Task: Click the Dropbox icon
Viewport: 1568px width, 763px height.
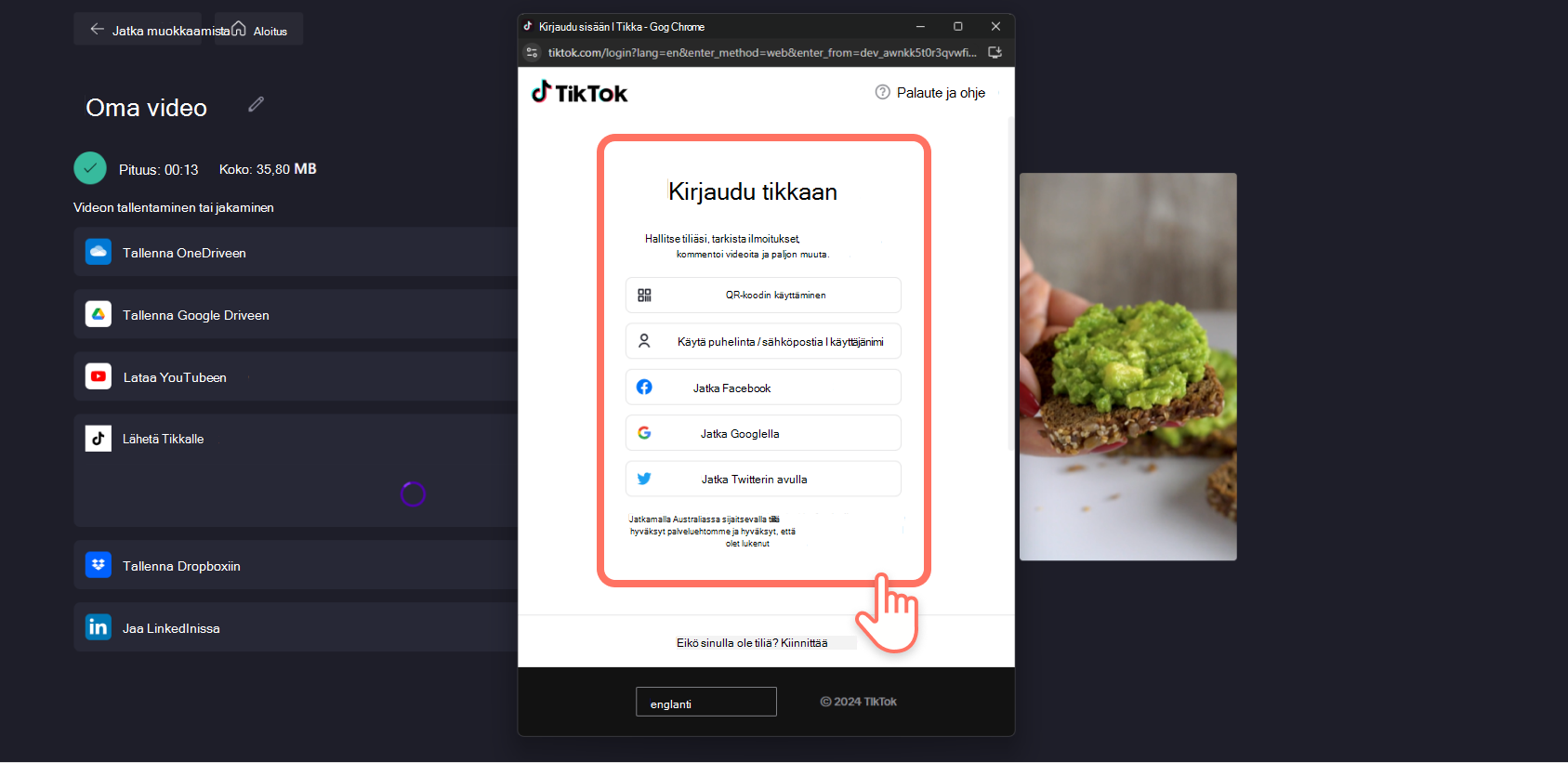Action: point(99,565)
